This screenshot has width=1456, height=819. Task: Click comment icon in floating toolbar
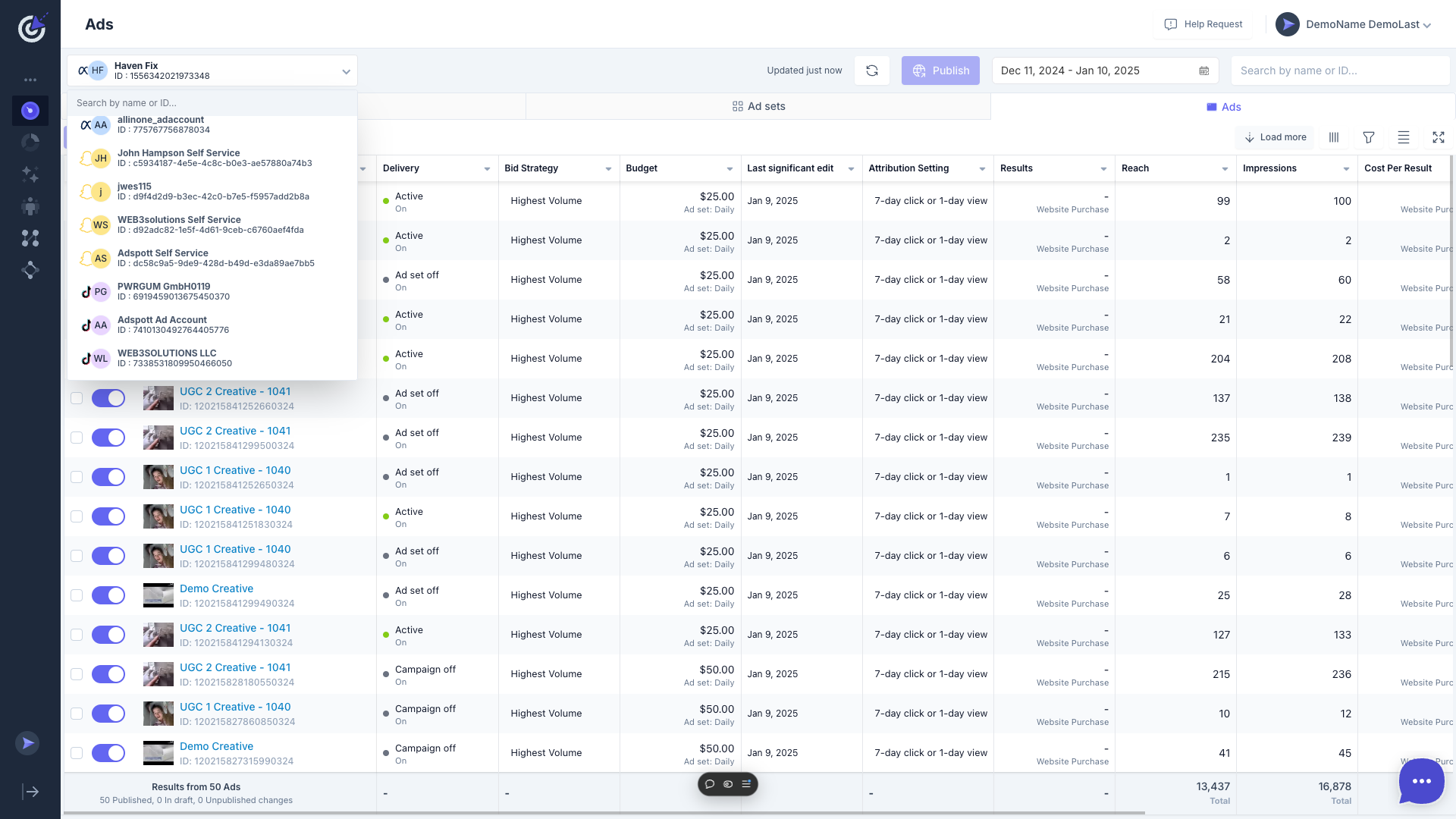point(710,784)
